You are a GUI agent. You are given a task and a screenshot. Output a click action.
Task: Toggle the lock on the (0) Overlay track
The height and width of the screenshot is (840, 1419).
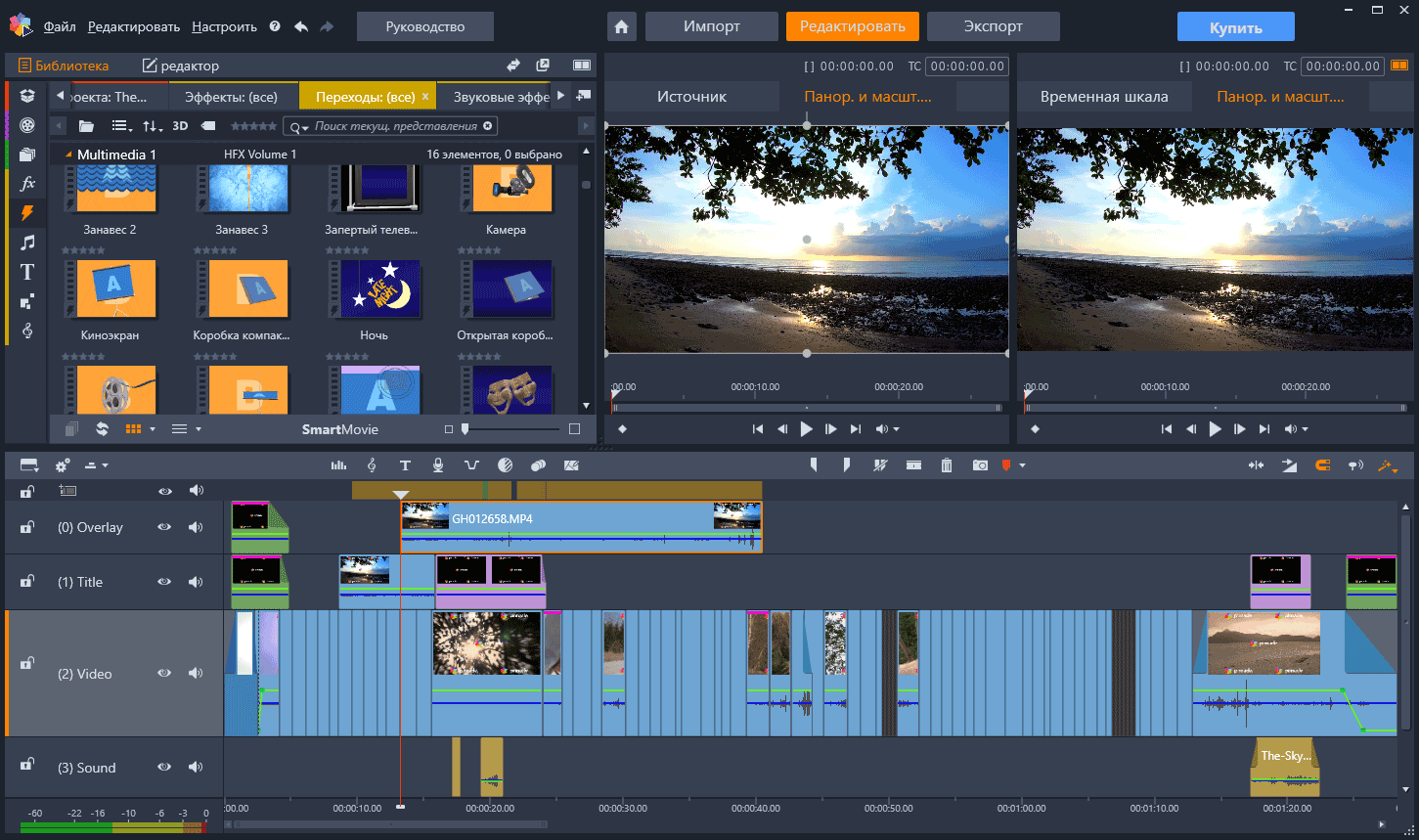pyautogui.click(x=26, y=526)
